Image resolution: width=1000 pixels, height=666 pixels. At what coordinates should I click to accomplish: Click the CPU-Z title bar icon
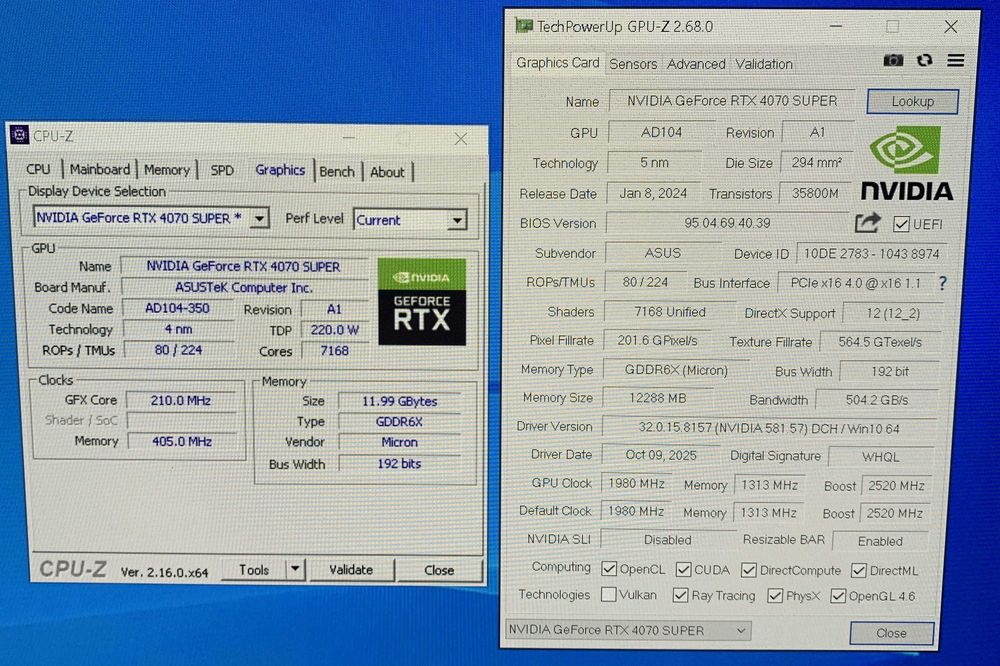click(x=19, y=135)
